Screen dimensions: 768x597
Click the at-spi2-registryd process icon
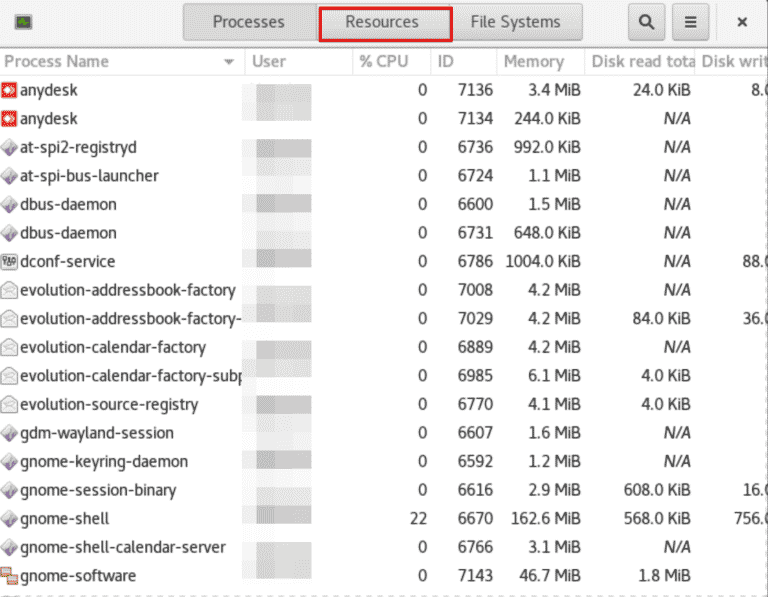(x=9, y=147)
